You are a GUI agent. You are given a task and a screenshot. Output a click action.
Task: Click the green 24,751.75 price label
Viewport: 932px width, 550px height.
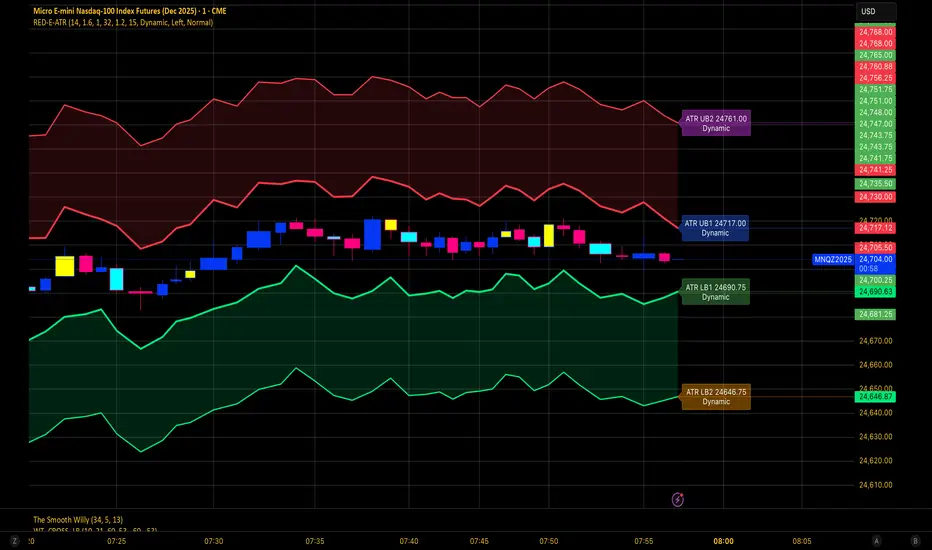(x=876, y=89)
